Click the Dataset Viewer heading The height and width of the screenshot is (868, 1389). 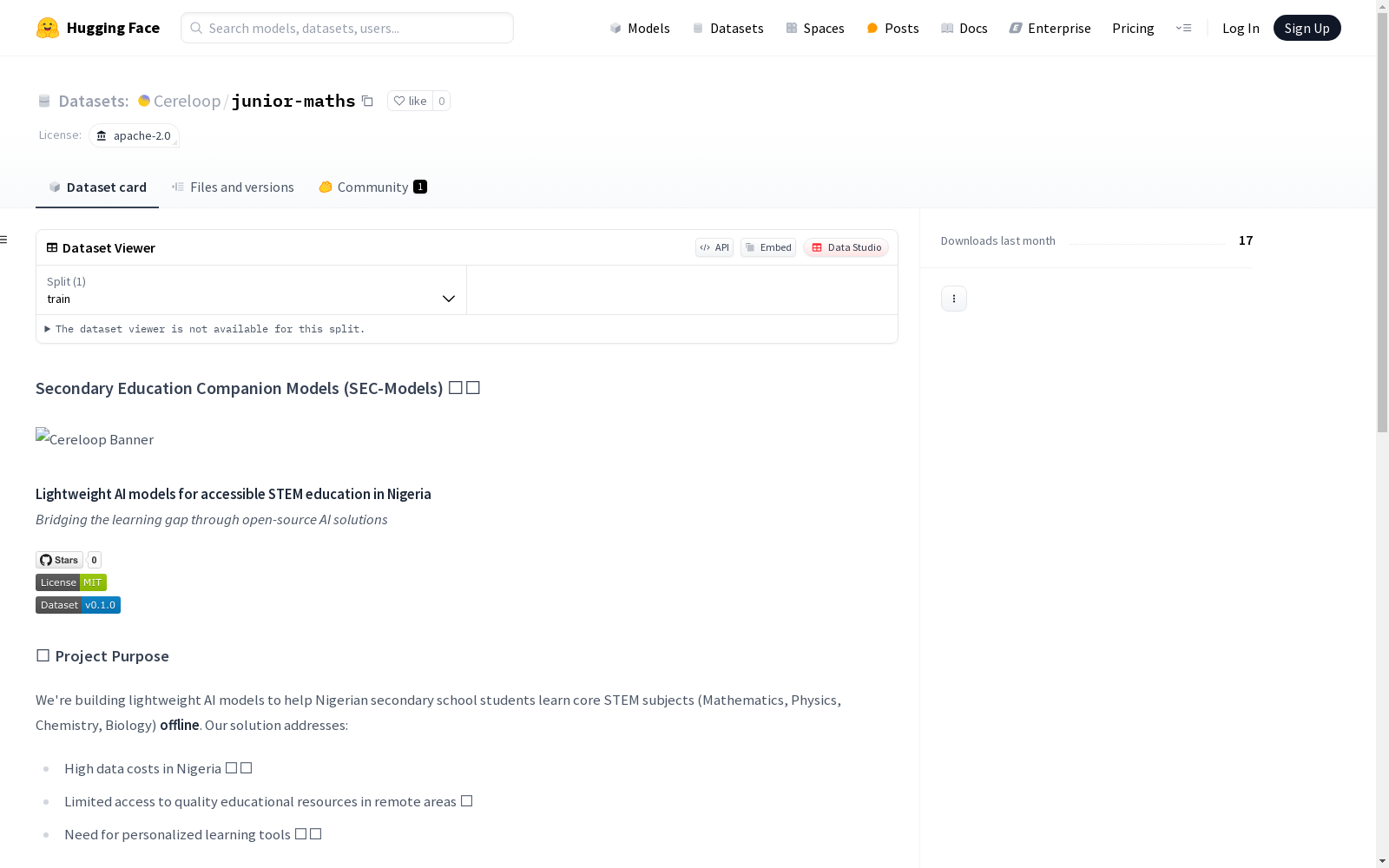(109, 247)
